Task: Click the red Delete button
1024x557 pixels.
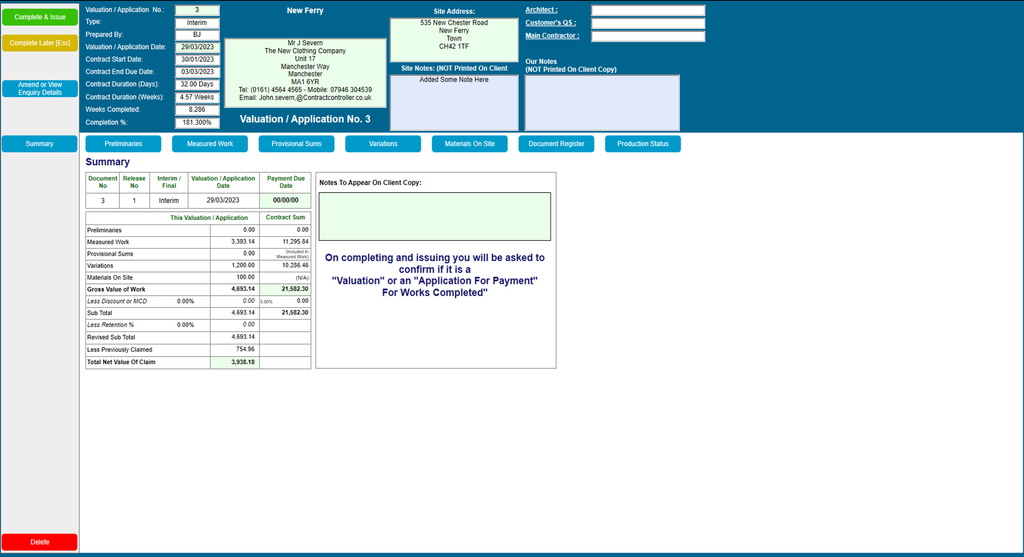Action: 40,542
